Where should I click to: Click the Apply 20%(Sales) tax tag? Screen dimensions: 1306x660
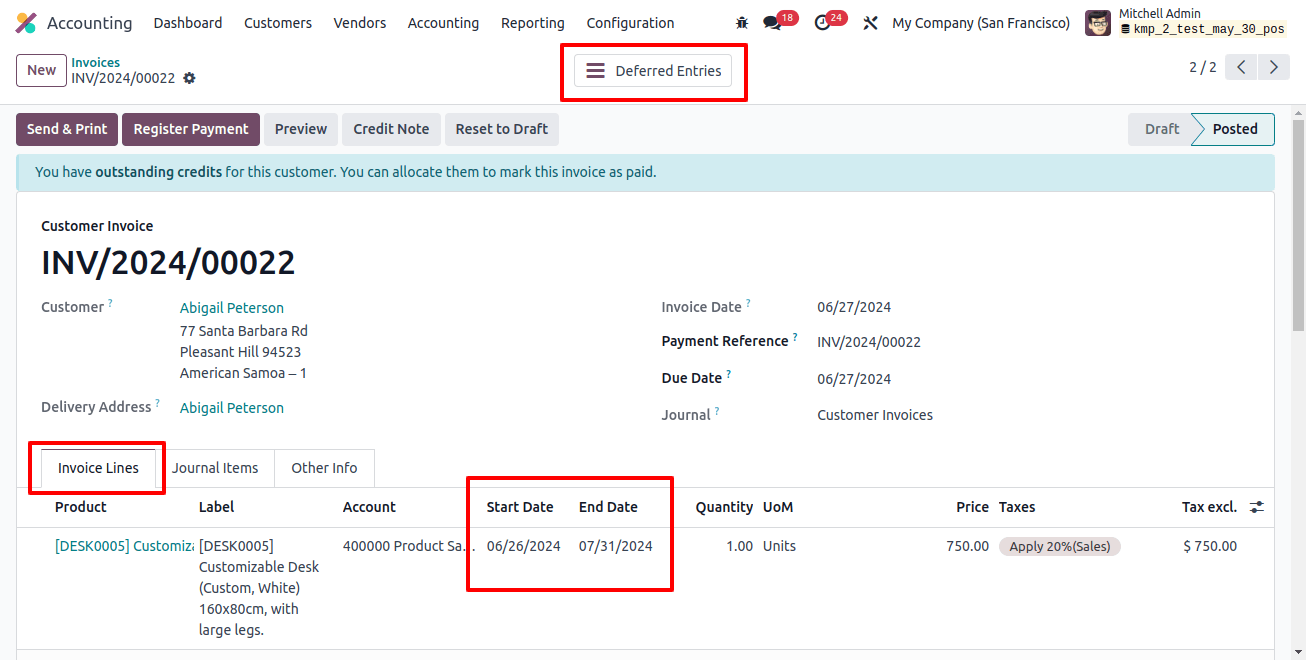point(1060,546)
